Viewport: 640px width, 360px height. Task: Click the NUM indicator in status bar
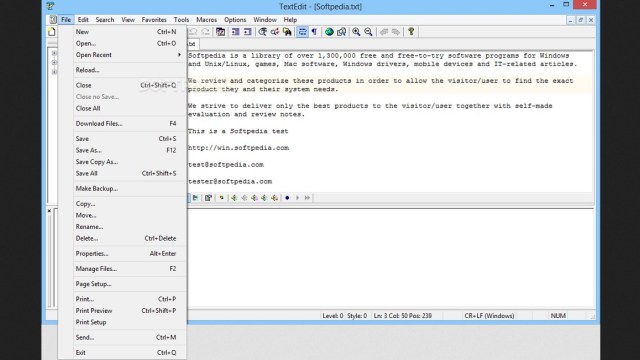(558, 316)
